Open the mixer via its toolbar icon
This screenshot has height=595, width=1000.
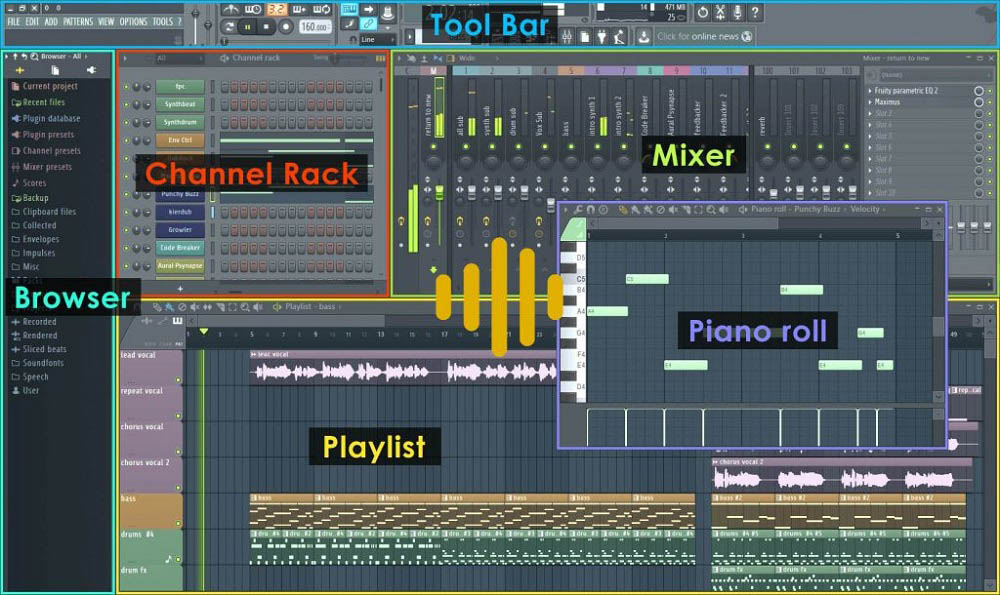567,37
